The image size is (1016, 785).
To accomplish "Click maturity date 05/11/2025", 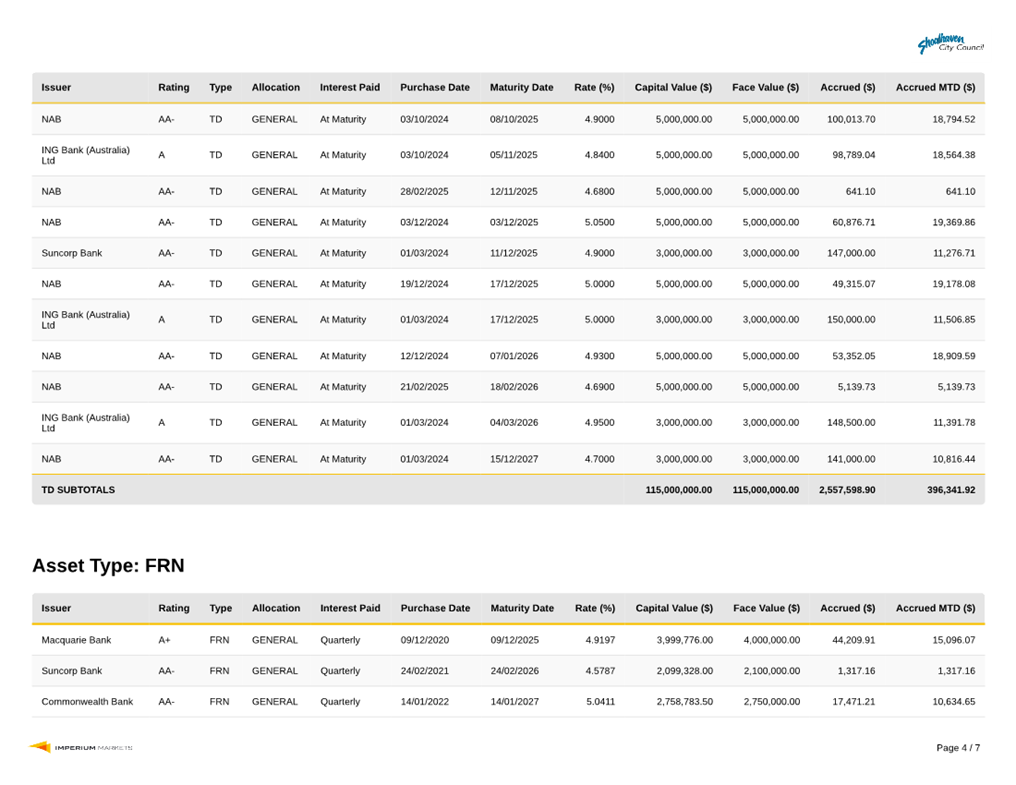I will 514,155.
